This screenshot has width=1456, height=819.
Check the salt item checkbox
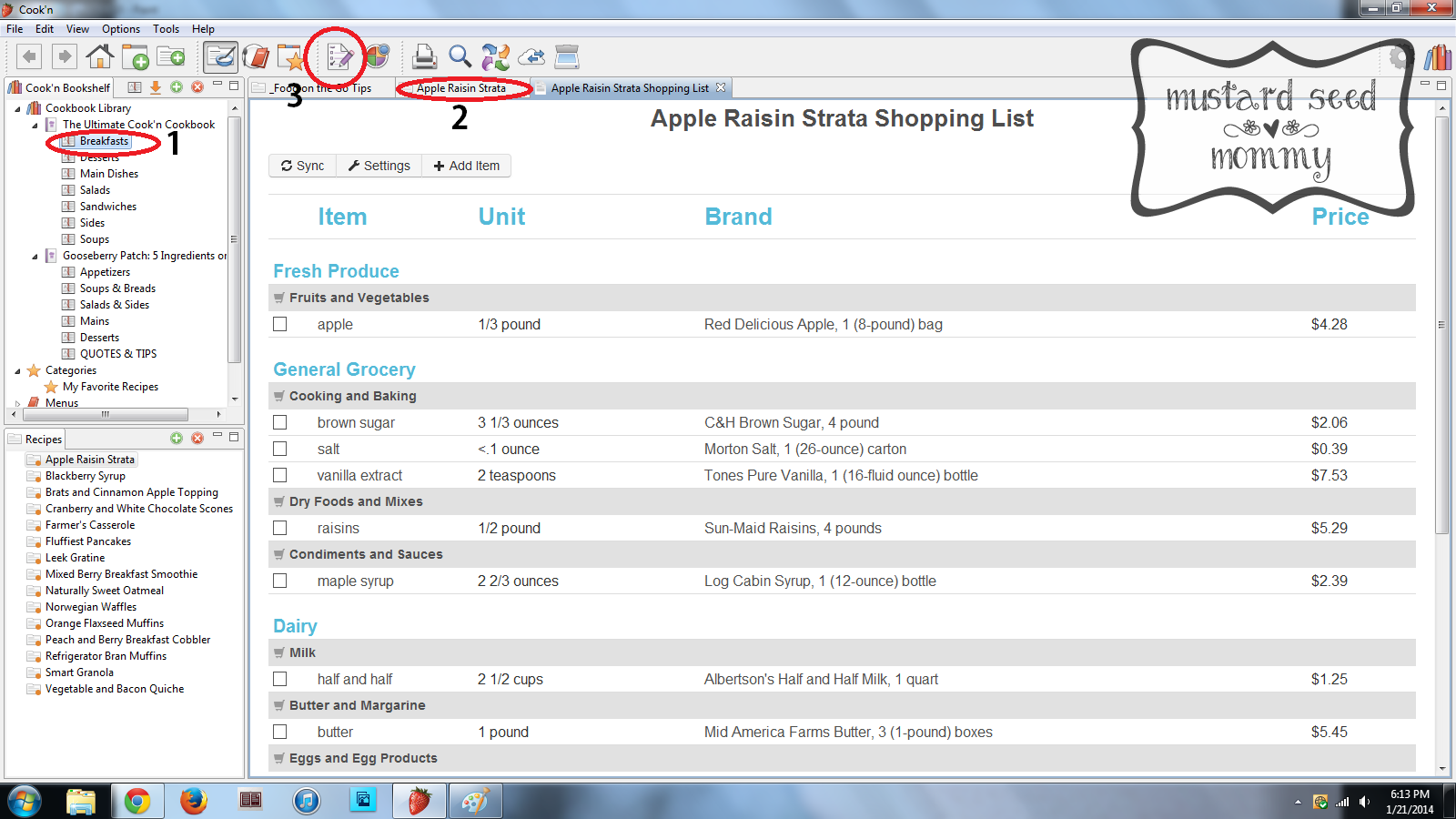pos(280,449)
